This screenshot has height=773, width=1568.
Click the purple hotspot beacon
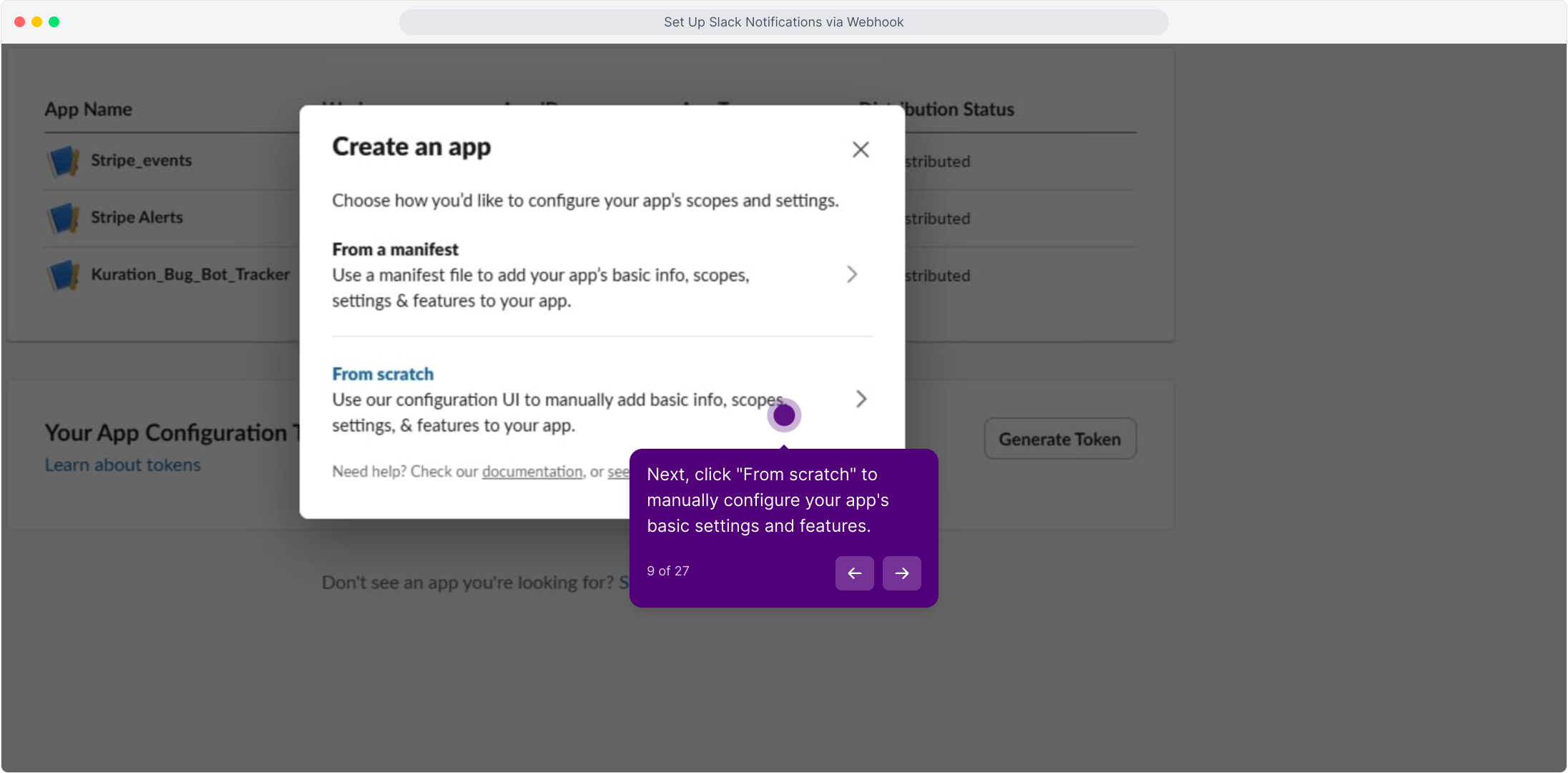pos(784,415)
